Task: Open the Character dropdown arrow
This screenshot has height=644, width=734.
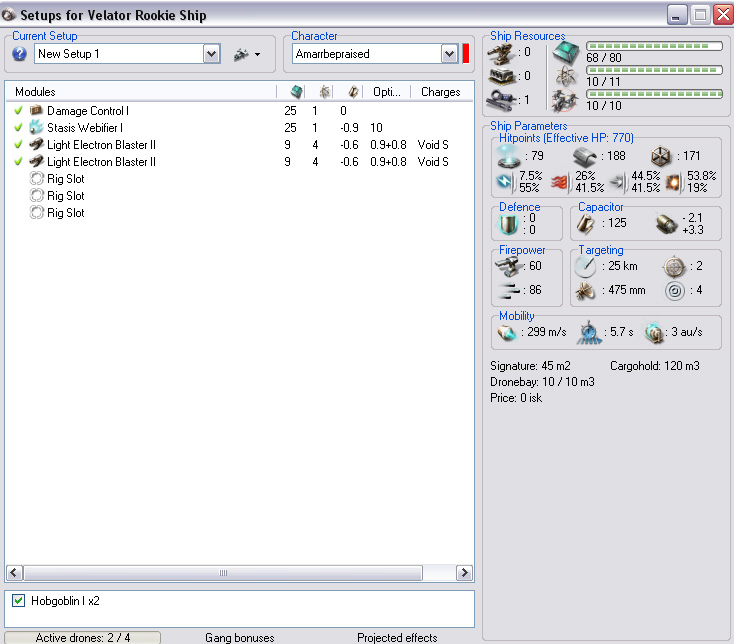Action: point(449,54)
